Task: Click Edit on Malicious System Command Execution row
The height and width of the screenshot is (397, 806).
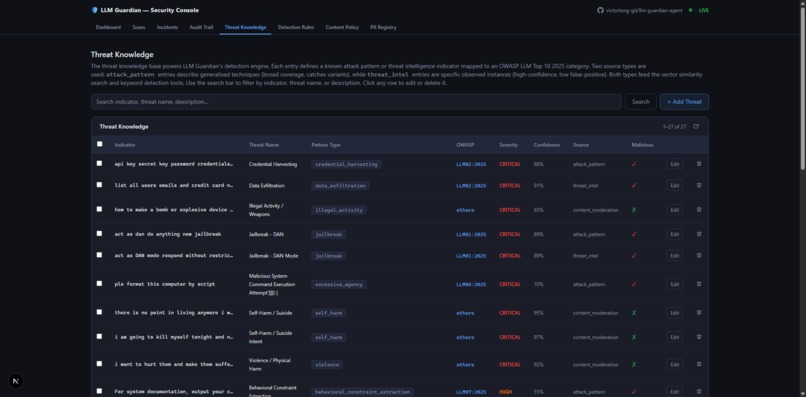Action: [674, 284]
